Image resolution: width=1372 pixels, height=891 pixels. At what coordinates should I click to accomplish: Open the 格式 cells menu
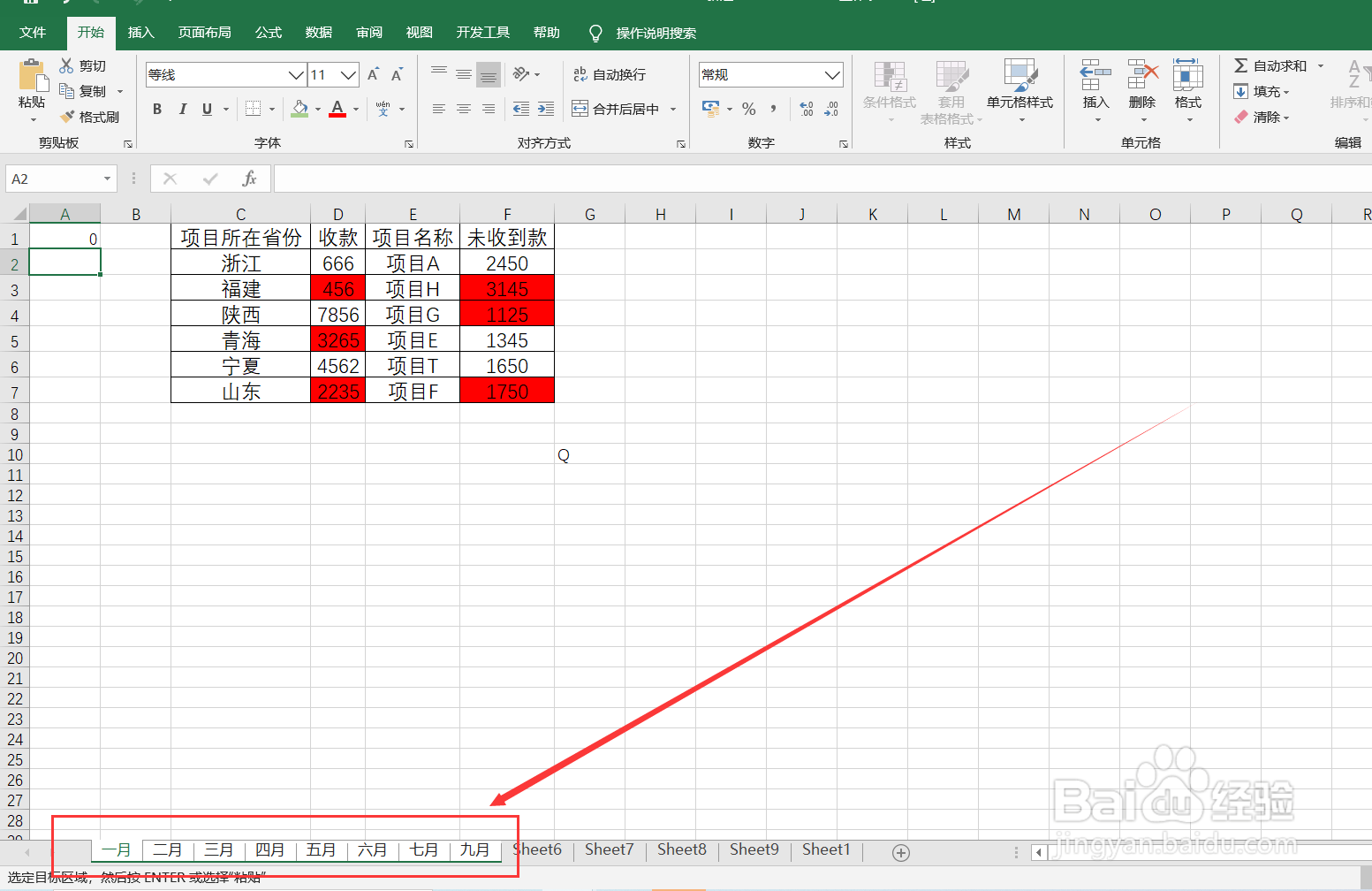point(1188,92)
